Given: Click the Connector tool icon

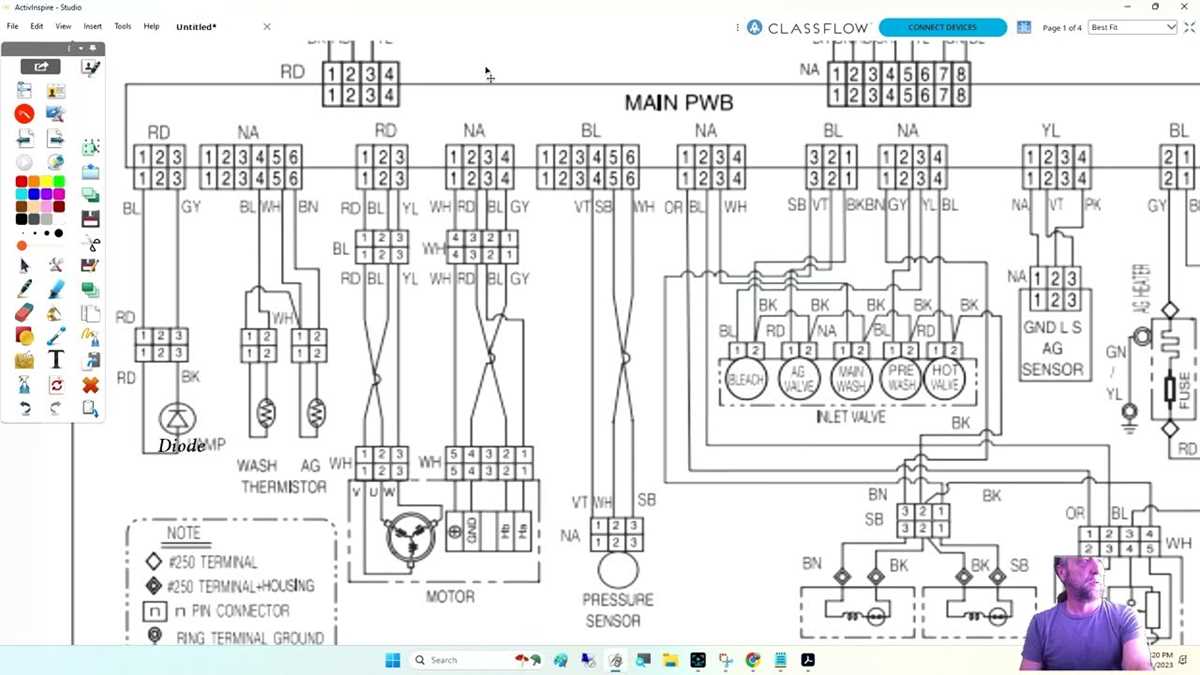Looking at the screenshot, I should [56, 336].
